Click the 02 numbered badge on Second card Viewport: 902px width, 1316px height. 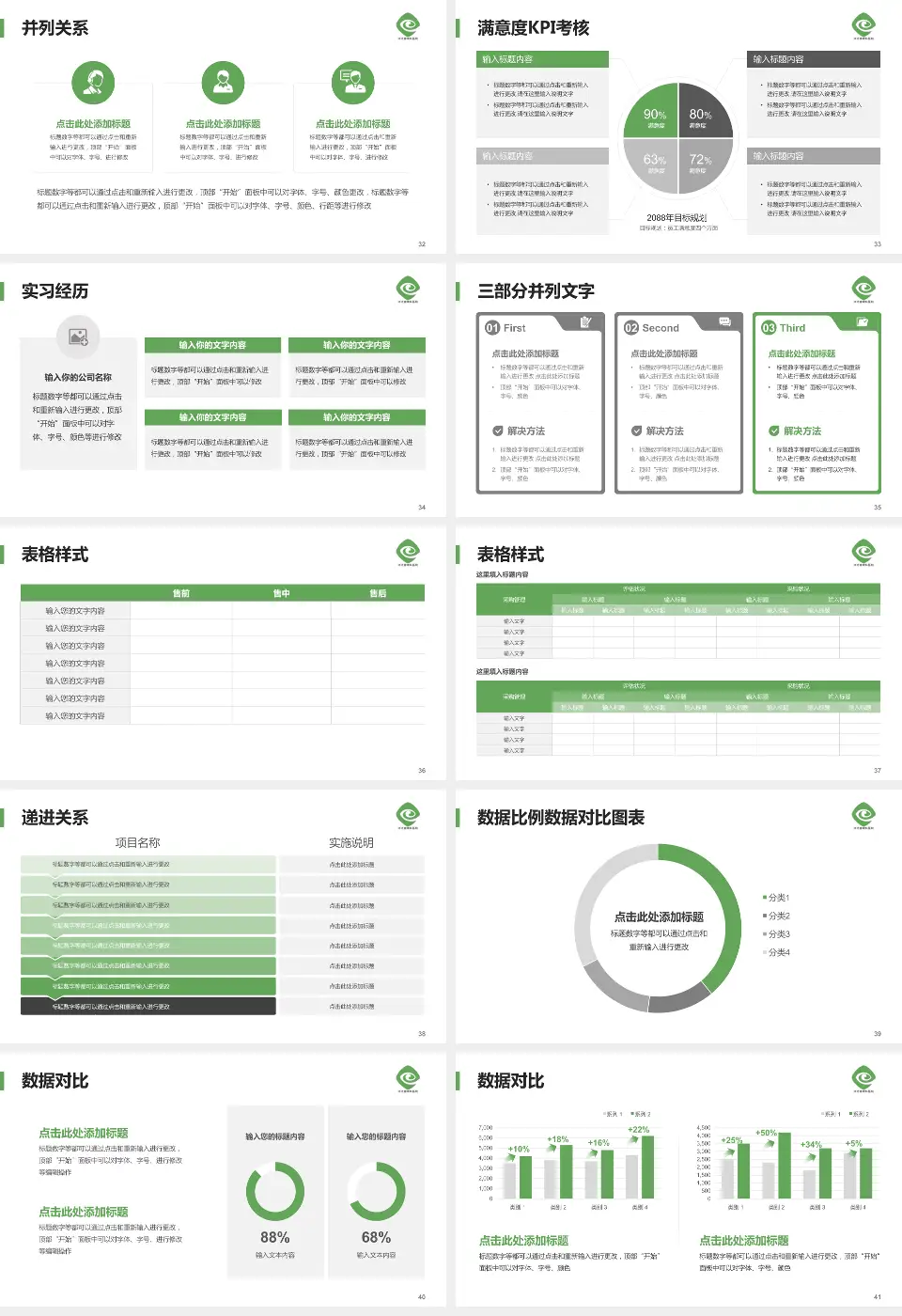[630, 328]
